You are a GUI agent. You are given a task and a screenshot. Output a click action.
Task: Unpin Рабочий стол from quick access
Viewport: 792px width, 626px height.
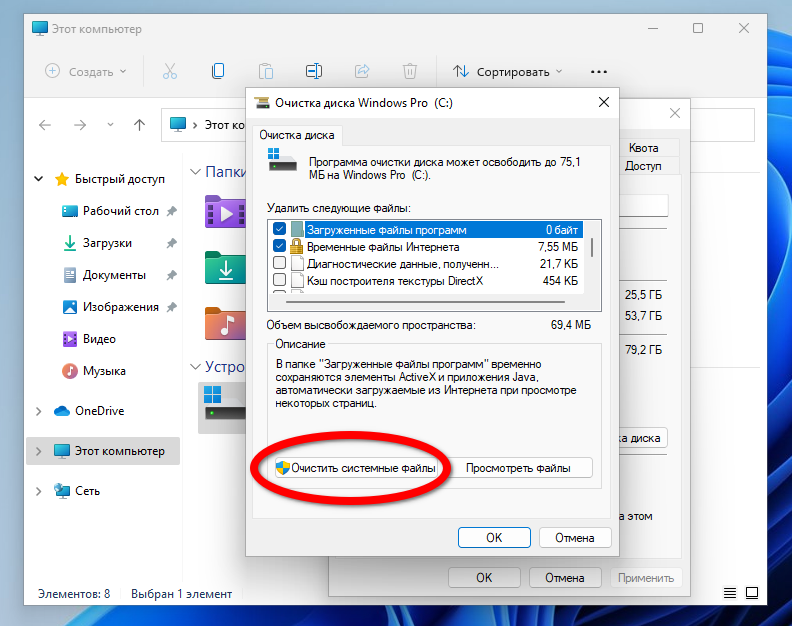(172, 211)
